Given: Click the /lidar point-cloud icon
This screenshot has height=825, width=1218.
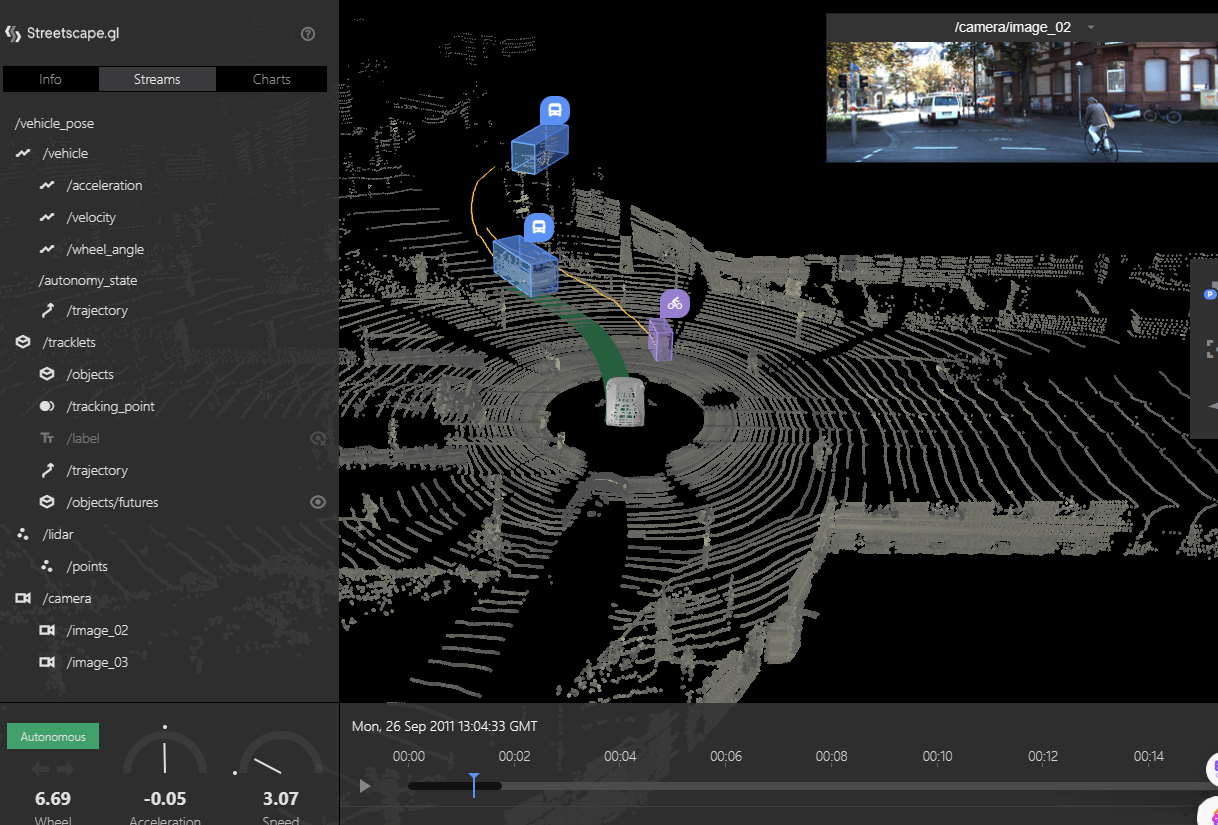Looking at the screenshot, I should point(23,535).
